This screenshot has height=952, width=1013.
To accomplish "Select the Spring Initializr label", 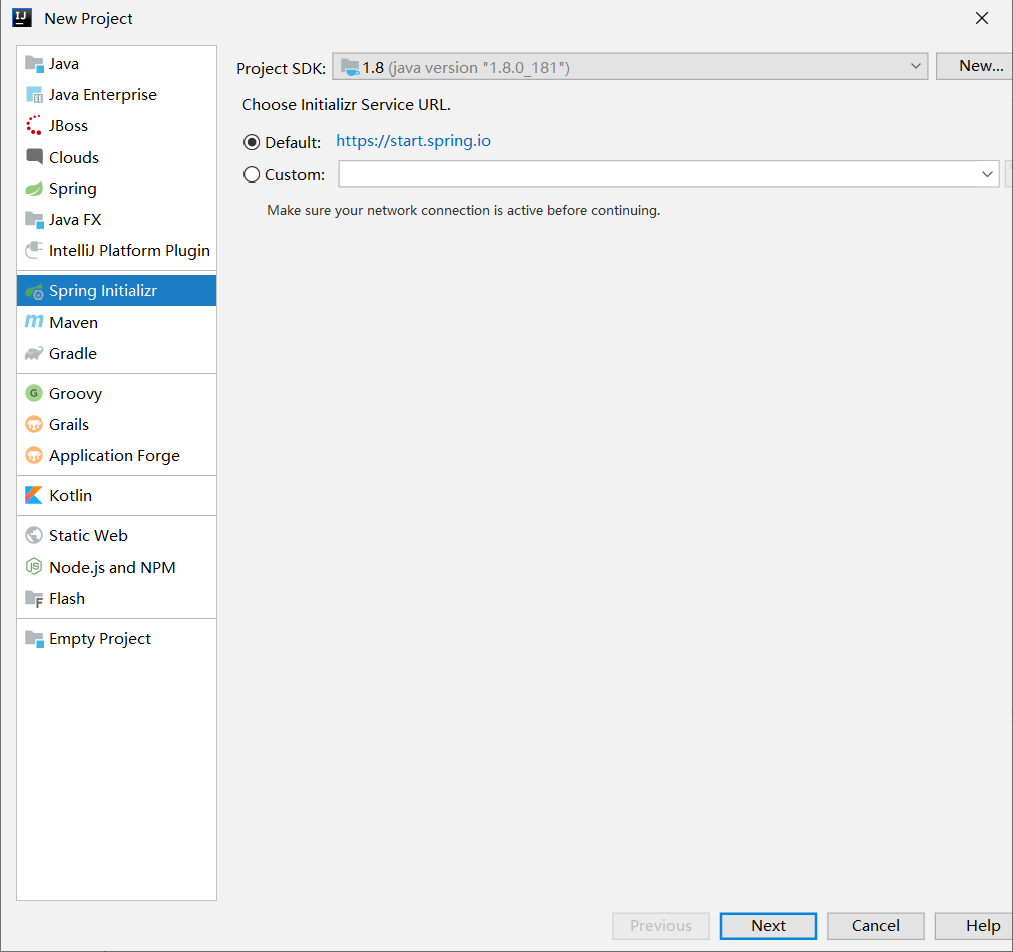I will pos(103,291).
